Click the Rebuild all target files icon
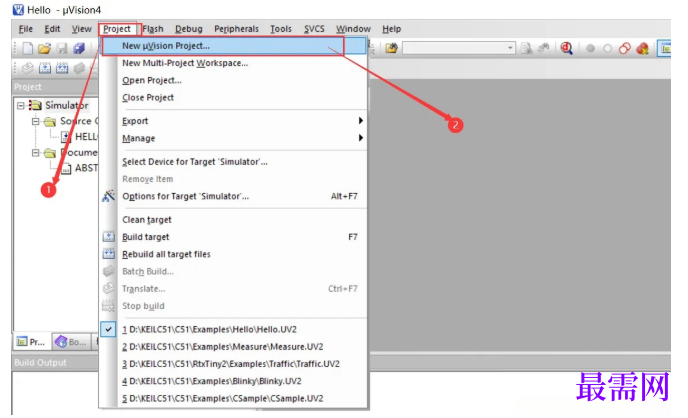This screenshot has height=418, width=688. [108, 254]
